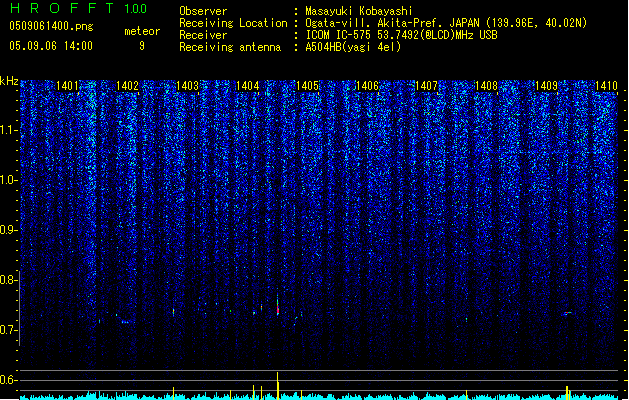Click the cyan dashed echo below 1402
Image resolution: width=629 pixels, height=400 pixels.
point(126,322)
